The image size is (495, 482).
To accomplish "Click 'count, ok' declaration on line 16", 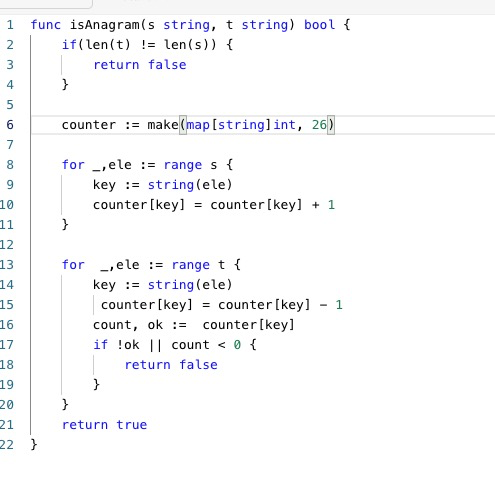I will click(x=128, y=325).
